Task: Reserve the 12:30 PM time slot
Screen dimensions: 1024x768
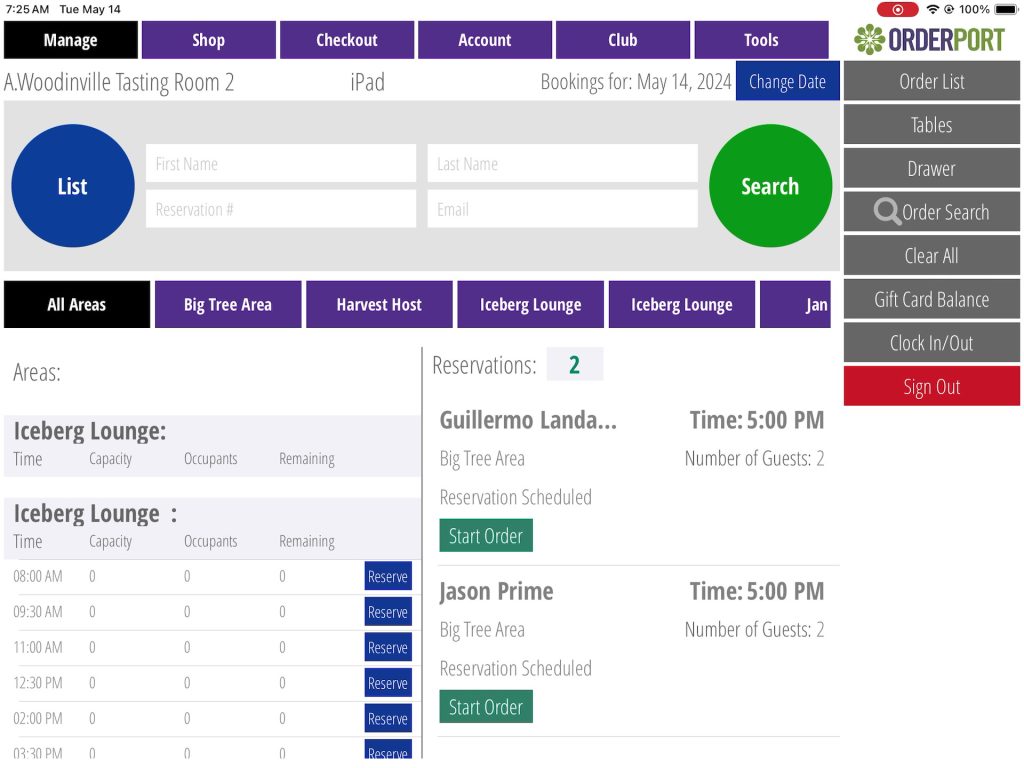Action: [x=387, y=683]
